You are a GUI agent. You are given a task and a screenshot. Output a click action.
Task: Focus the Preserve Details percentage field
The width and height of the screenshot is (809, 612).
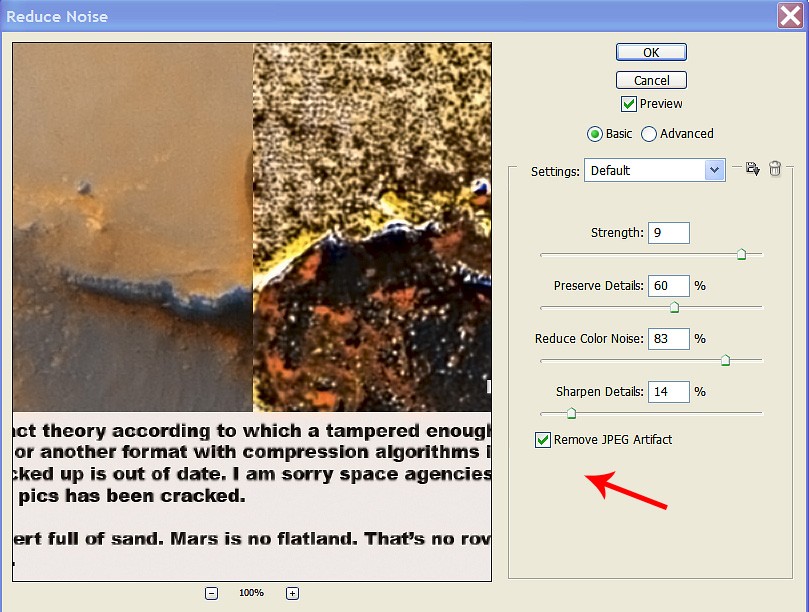[x=668, y=286]
